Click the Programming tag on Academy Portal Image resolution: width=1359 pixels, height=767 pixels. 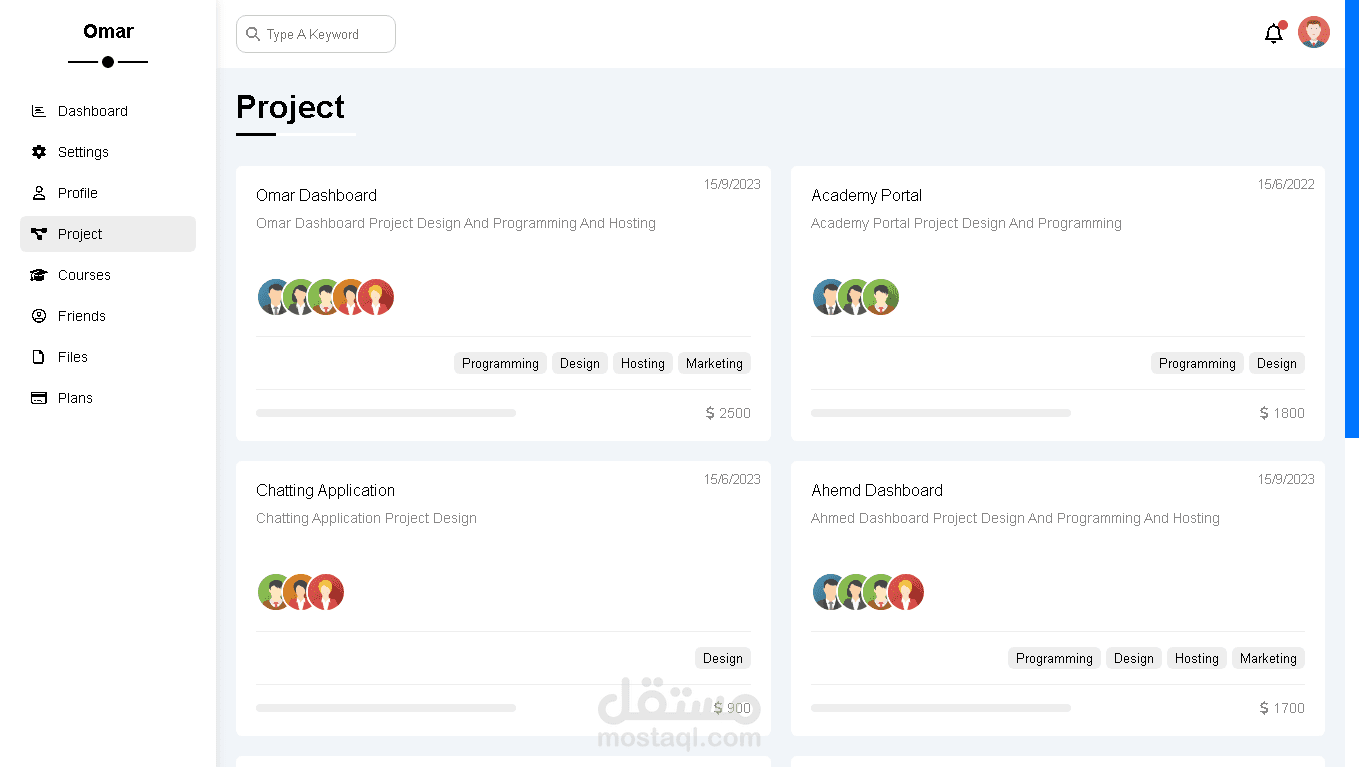coord(1197,363)
